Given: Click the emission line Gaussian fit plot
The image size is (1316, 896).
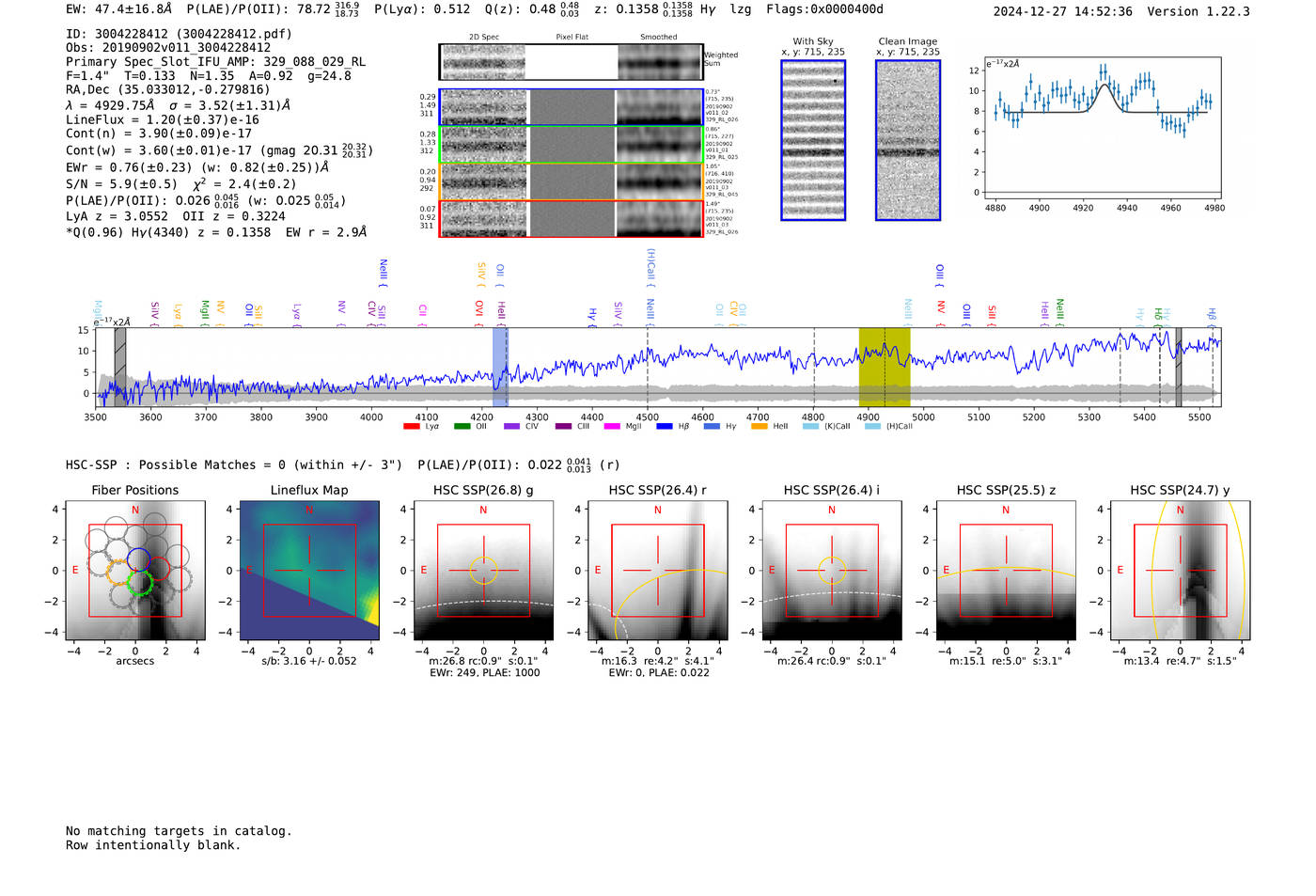Looking at the screenshot, I should pos(1102,128).
